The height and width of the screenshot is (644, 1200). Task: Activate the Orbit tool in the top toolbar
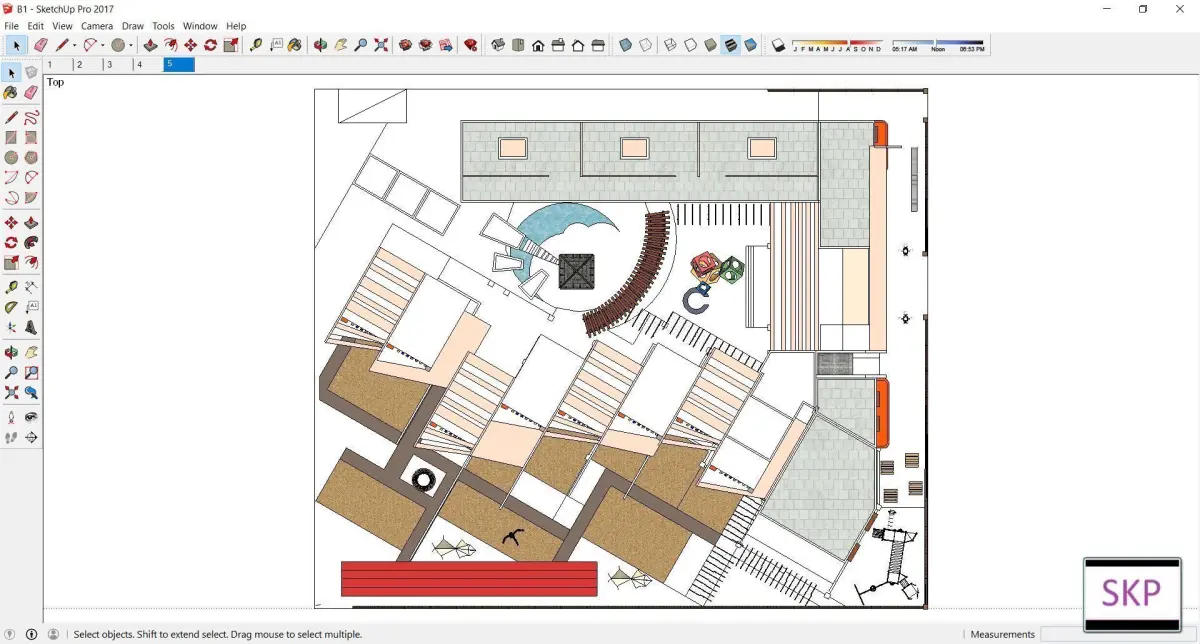(321, 45)
